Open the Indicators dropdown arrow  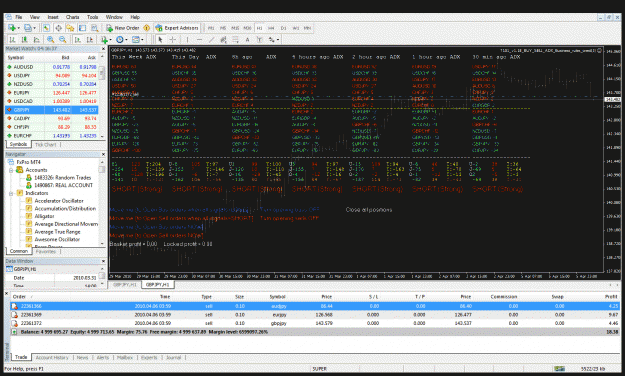(x=110, y=39)
